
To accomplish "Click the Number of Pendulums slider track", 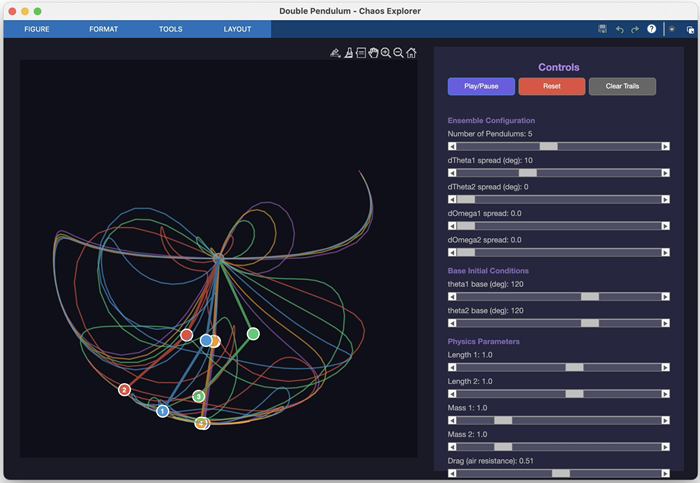I will click(558, 146).
